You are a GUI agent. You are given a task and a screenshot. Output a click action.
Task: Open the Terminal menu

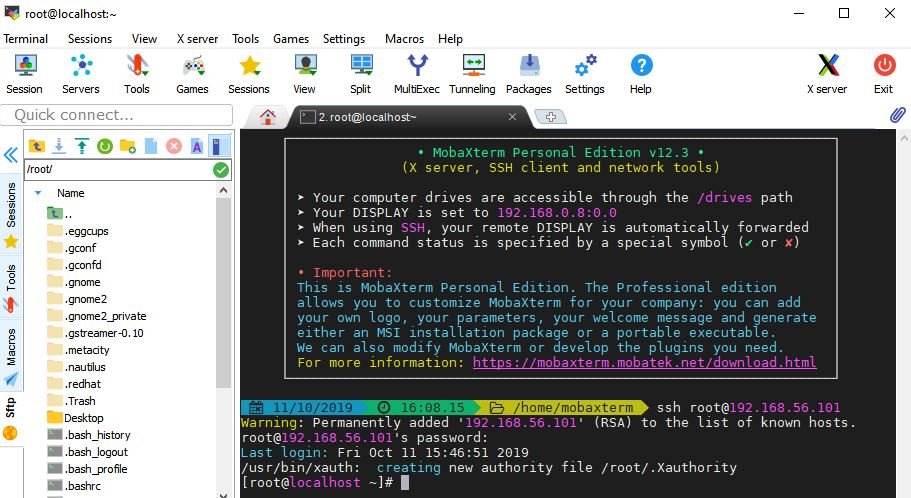pos(26,39)
